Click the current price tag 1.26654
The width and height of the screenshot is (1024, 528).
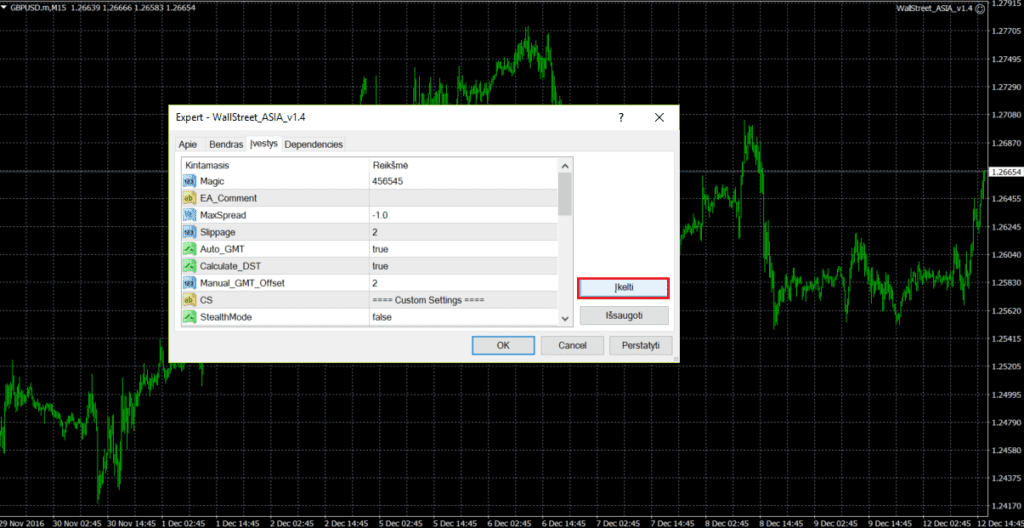pyautogui.click(x=1006, y=172)
